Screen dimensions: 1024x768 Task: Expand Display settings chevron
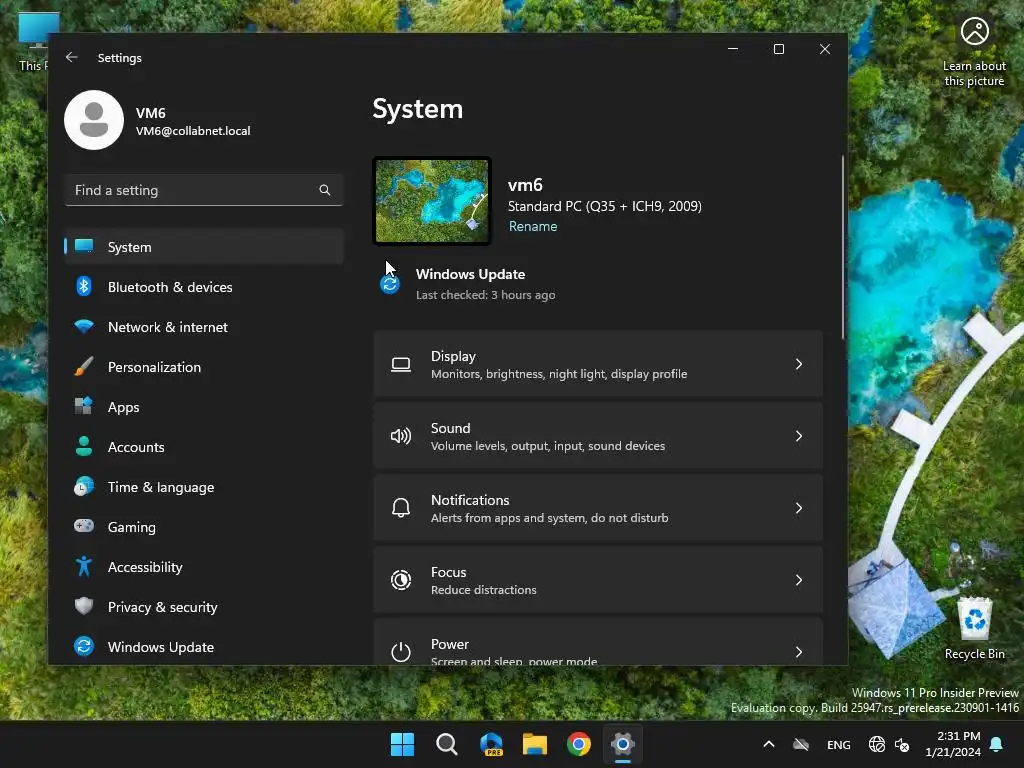pyautogui.click(x=799, y=364)
